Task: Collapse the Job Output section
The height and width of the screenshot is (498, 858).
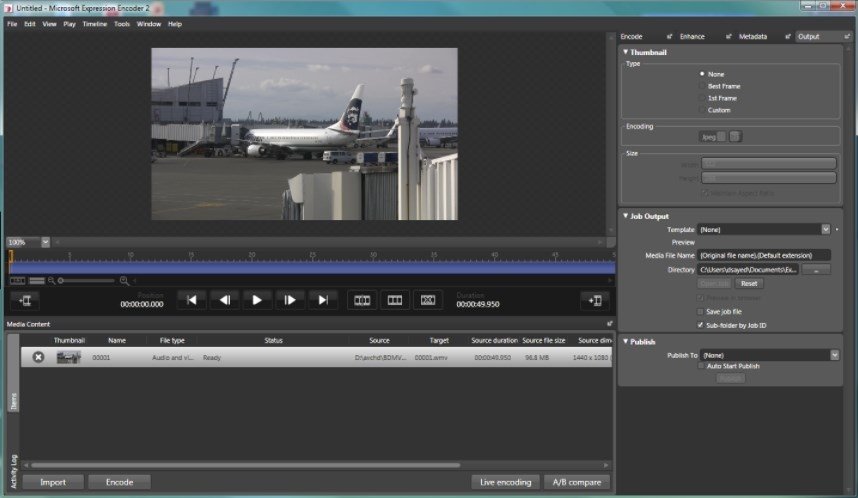Action: [x=625, y=216]
